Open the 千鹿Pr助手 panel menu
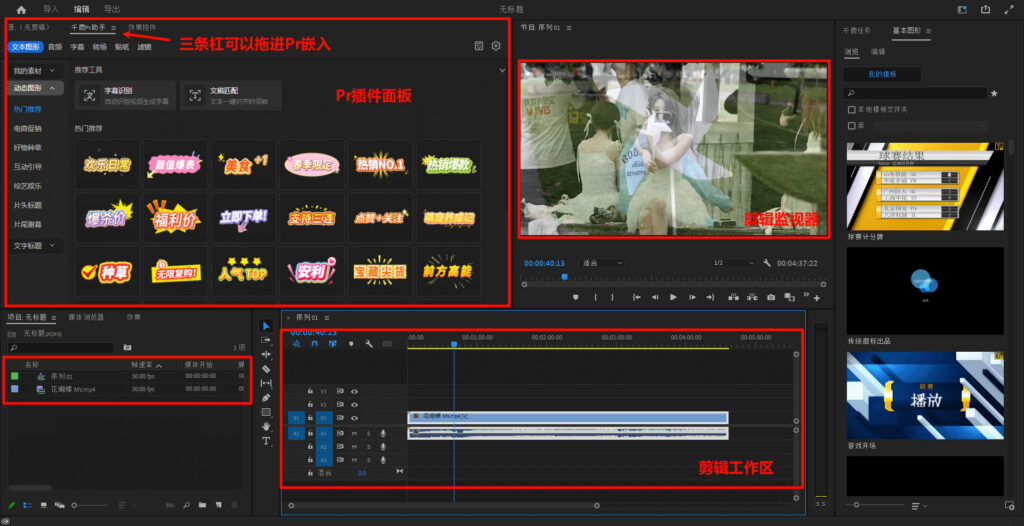The width and height of the screenshot is (1024, 526). [114, 28]
